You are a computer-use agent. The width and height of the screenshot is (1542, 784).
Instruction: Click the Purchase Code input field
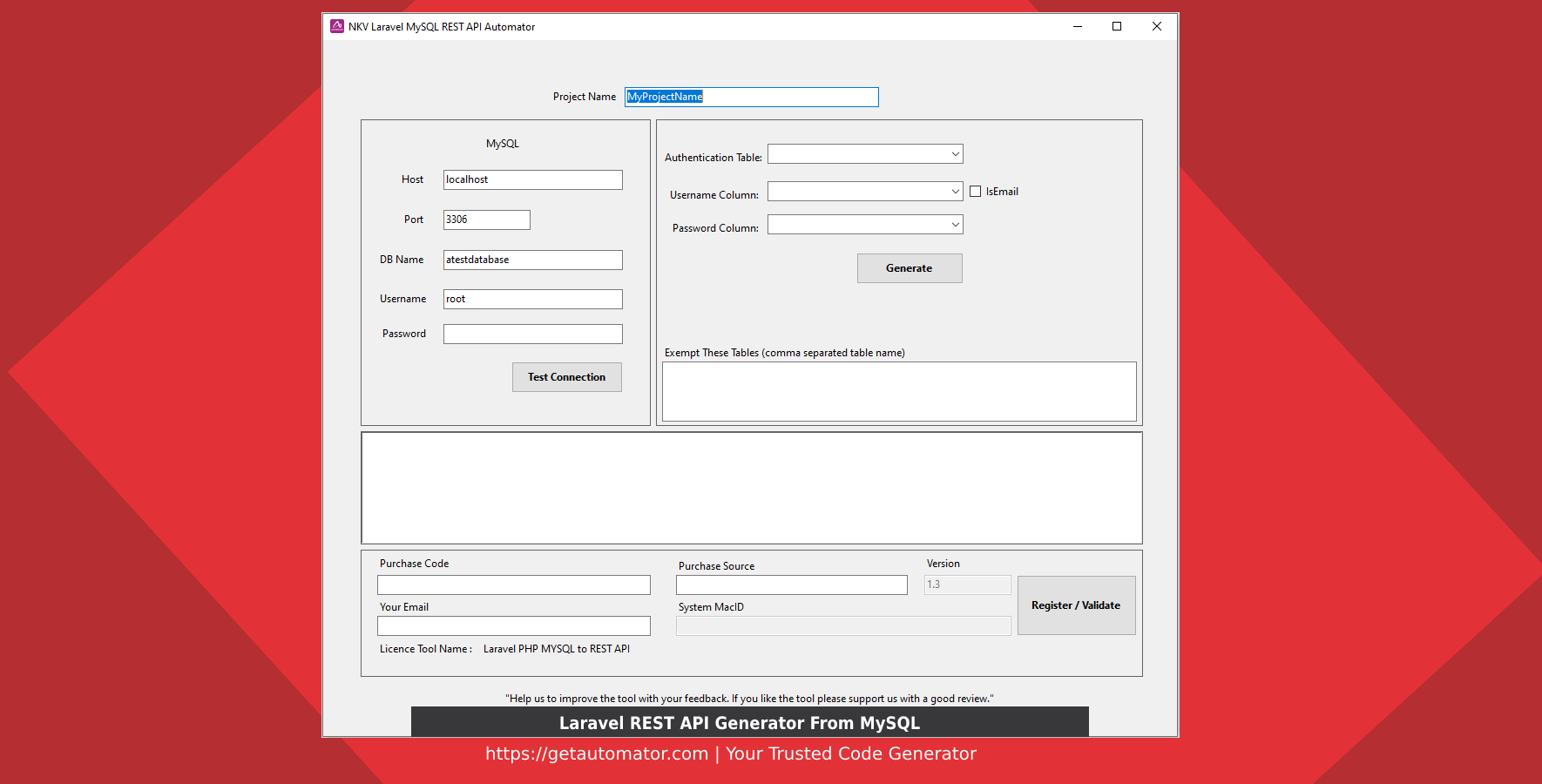pyautogui.click(x=514, y=585)
